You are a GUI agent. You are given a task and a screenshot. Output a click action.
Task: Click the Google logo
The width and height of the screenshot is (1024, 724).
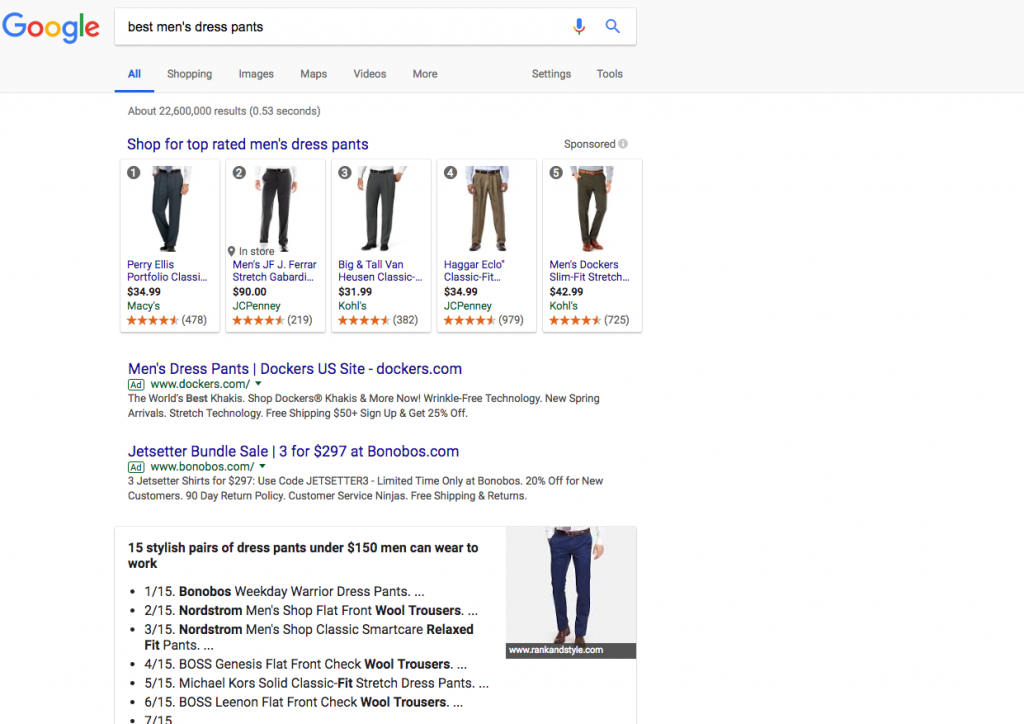click(x=51, y=28)
